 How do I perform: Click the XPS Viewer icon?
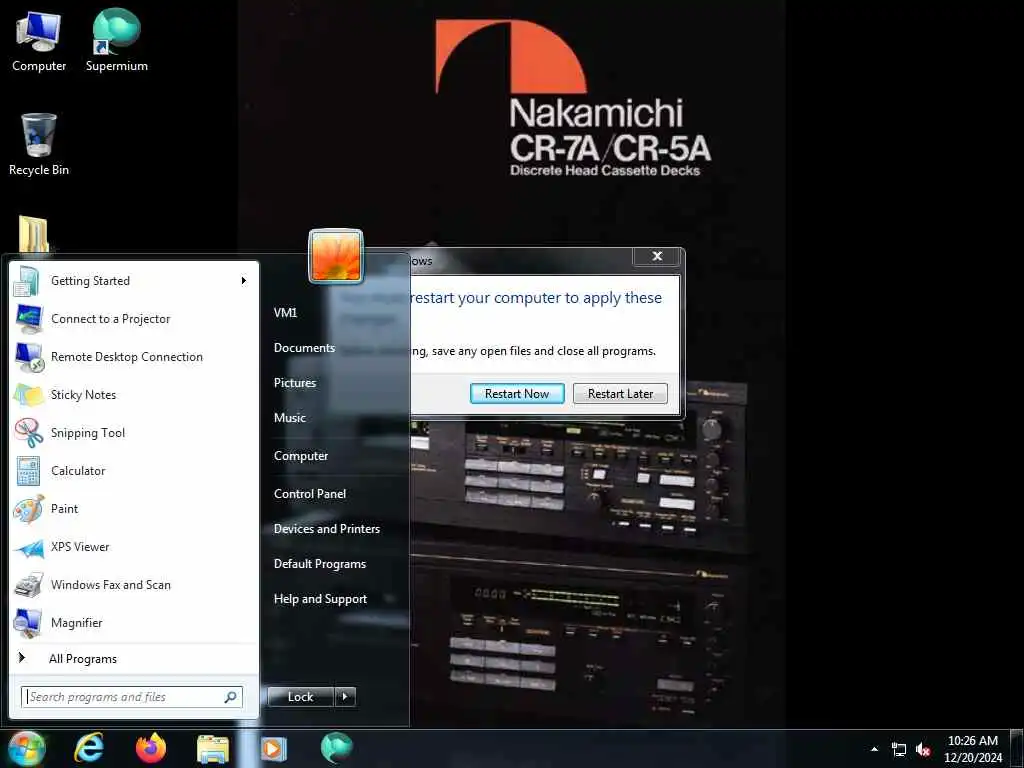[x=29, y=547]
